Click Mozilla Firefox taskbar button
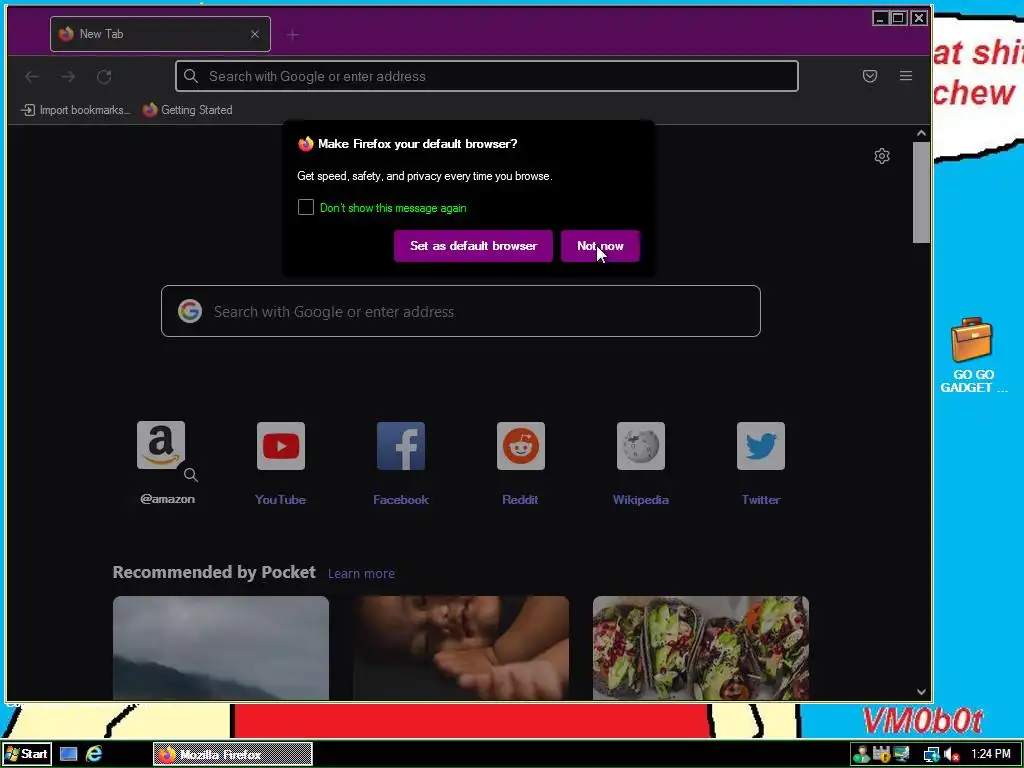The height and width of the screenshot is (768, 1024). click(232, 754)
